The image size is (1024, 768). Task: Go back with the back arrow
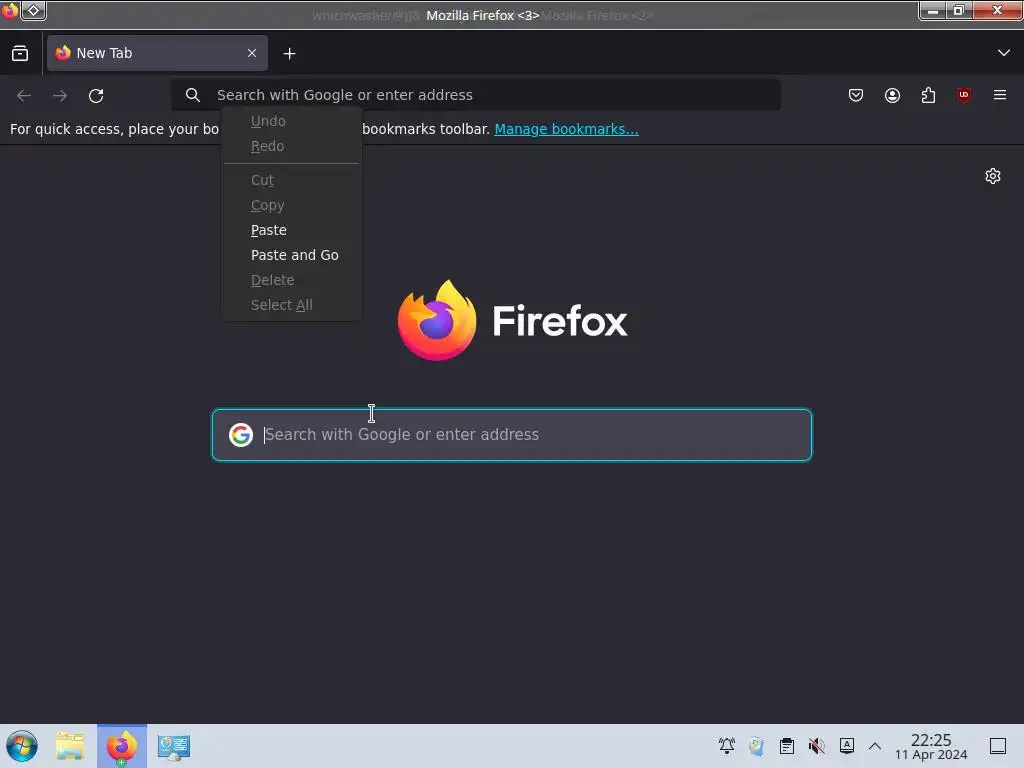click(x=24, y=95)
